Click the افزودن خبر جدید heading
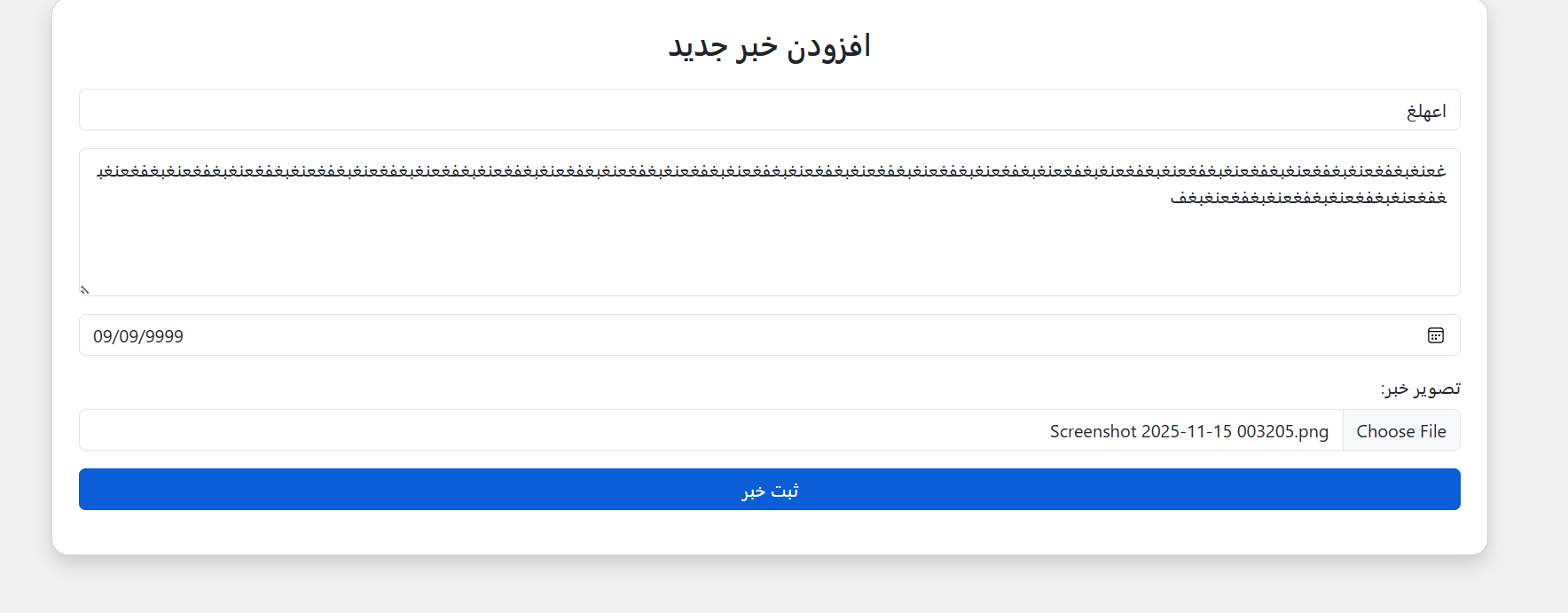 pyautogui.click(x=769, y=46)
